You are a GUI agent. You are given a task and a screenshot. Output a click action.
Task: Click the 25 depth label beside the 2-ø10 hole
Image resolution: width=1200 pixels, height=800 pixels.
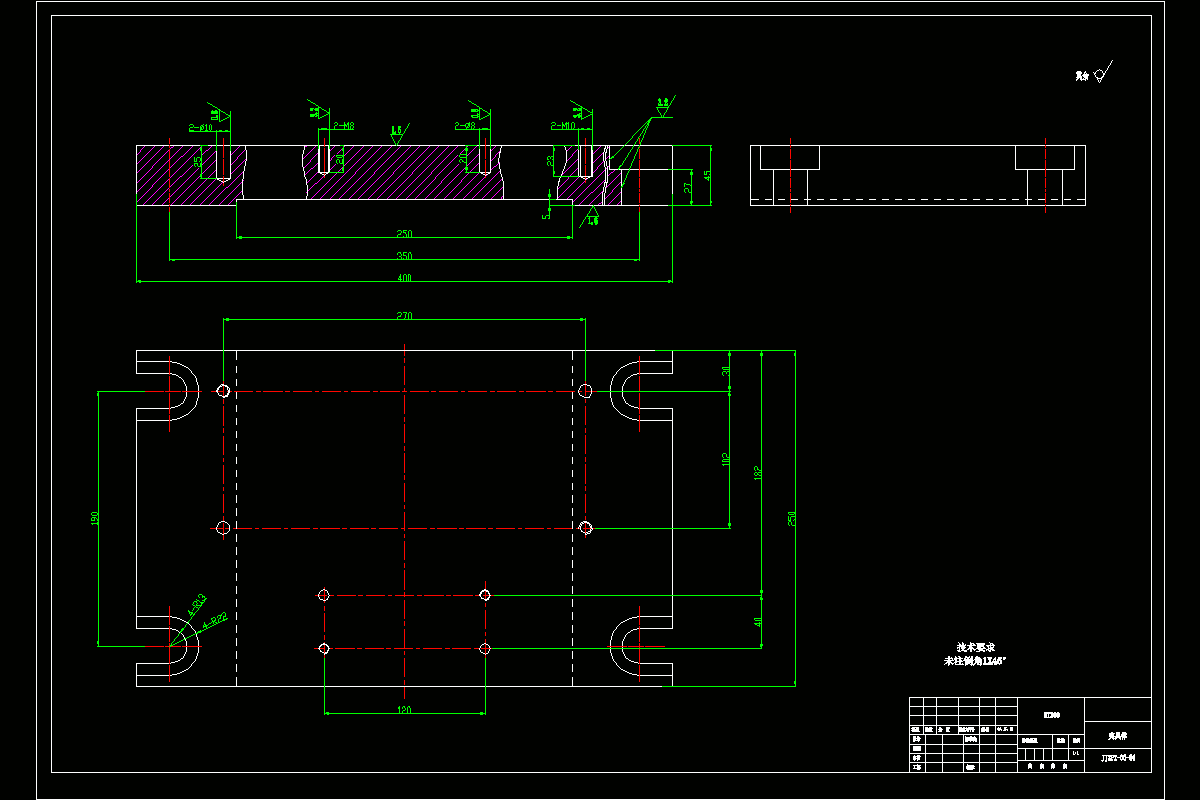coord(198,160)
